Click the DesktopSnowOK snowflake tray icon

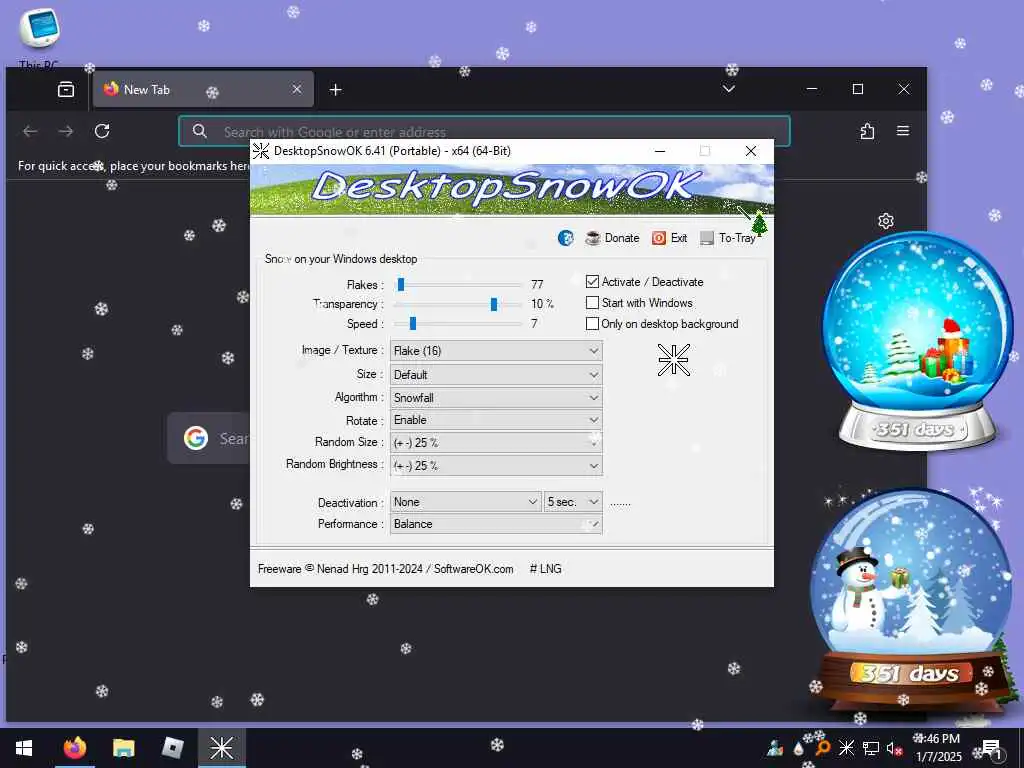[x=846, y=748]
